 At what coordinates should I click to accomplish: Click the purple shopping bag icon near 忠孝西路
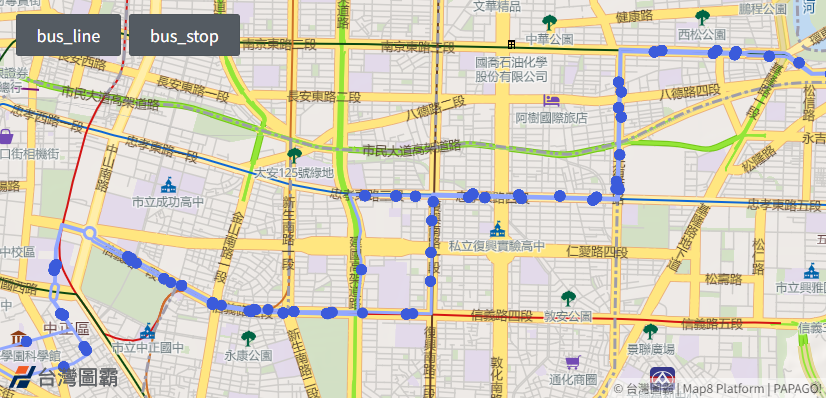[6, 137]
